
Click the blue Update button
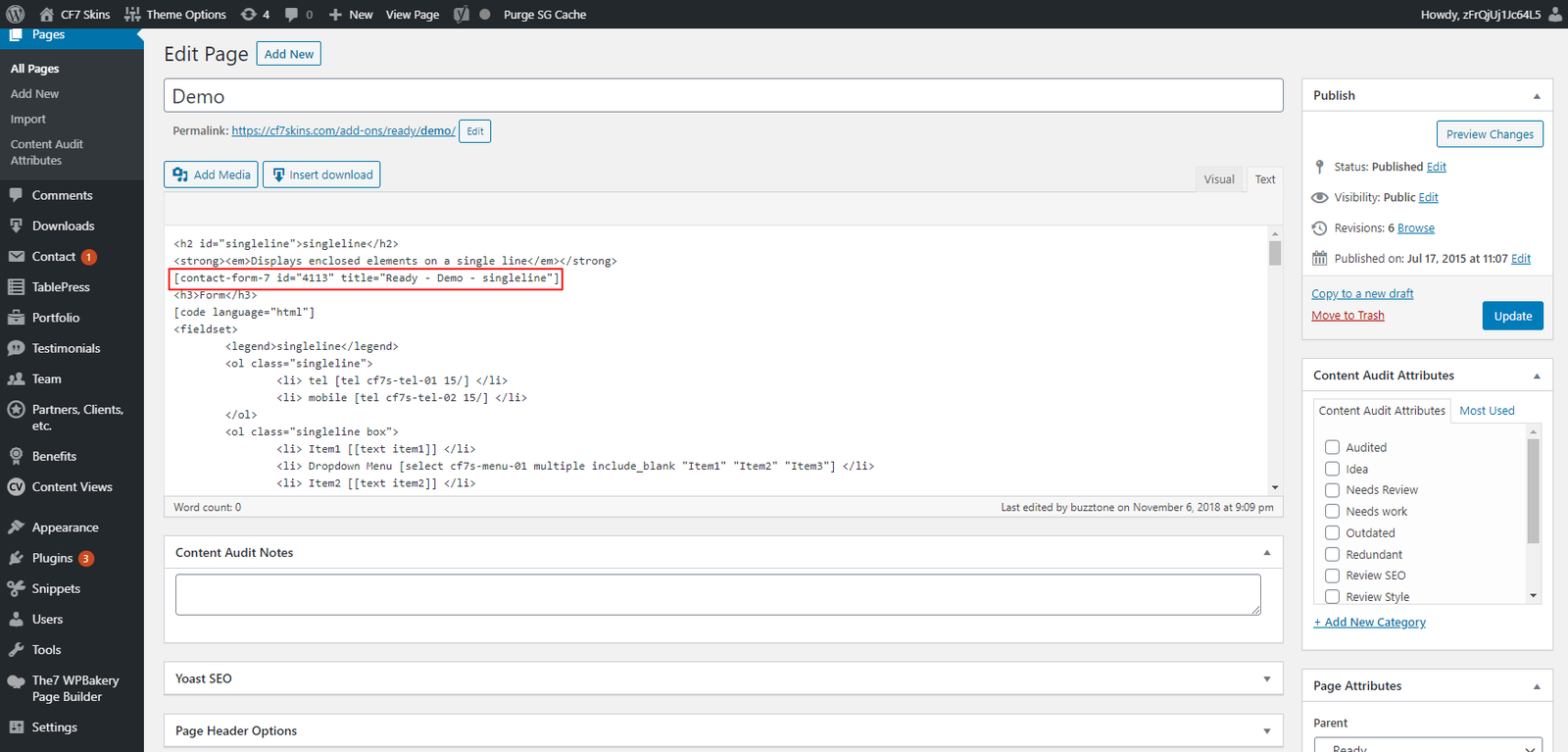point(1512,316)
